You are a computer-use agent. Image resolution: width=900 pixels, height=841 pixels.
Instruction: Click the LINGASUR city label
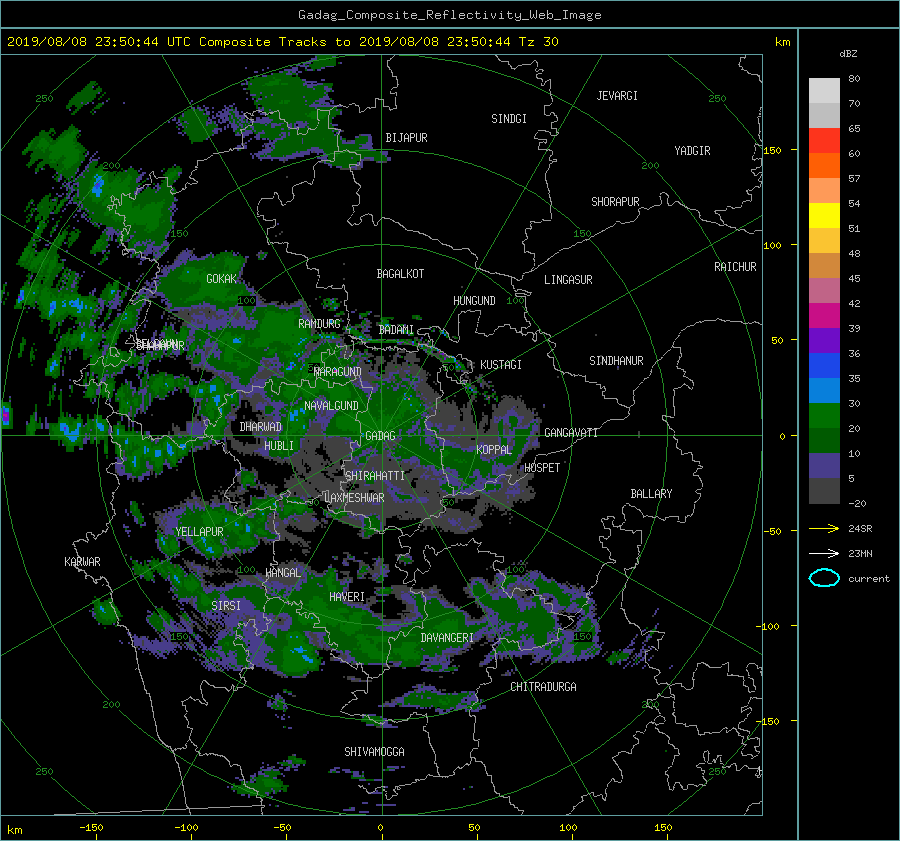click(568, 280)
